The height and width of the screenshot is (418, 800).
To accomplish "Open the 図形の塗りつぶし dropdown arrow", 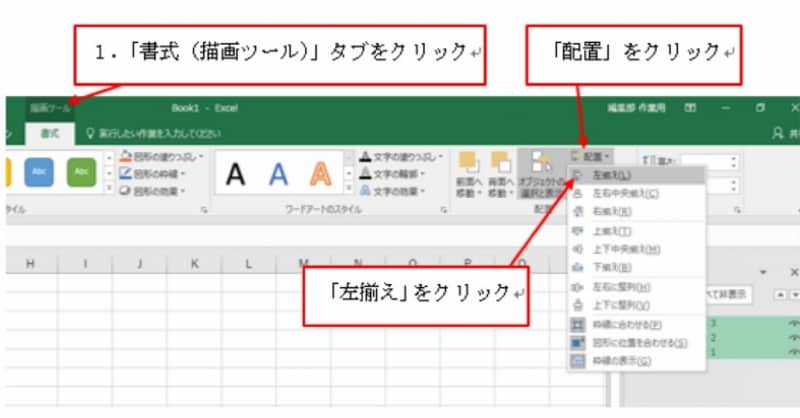I will (201, 156).
